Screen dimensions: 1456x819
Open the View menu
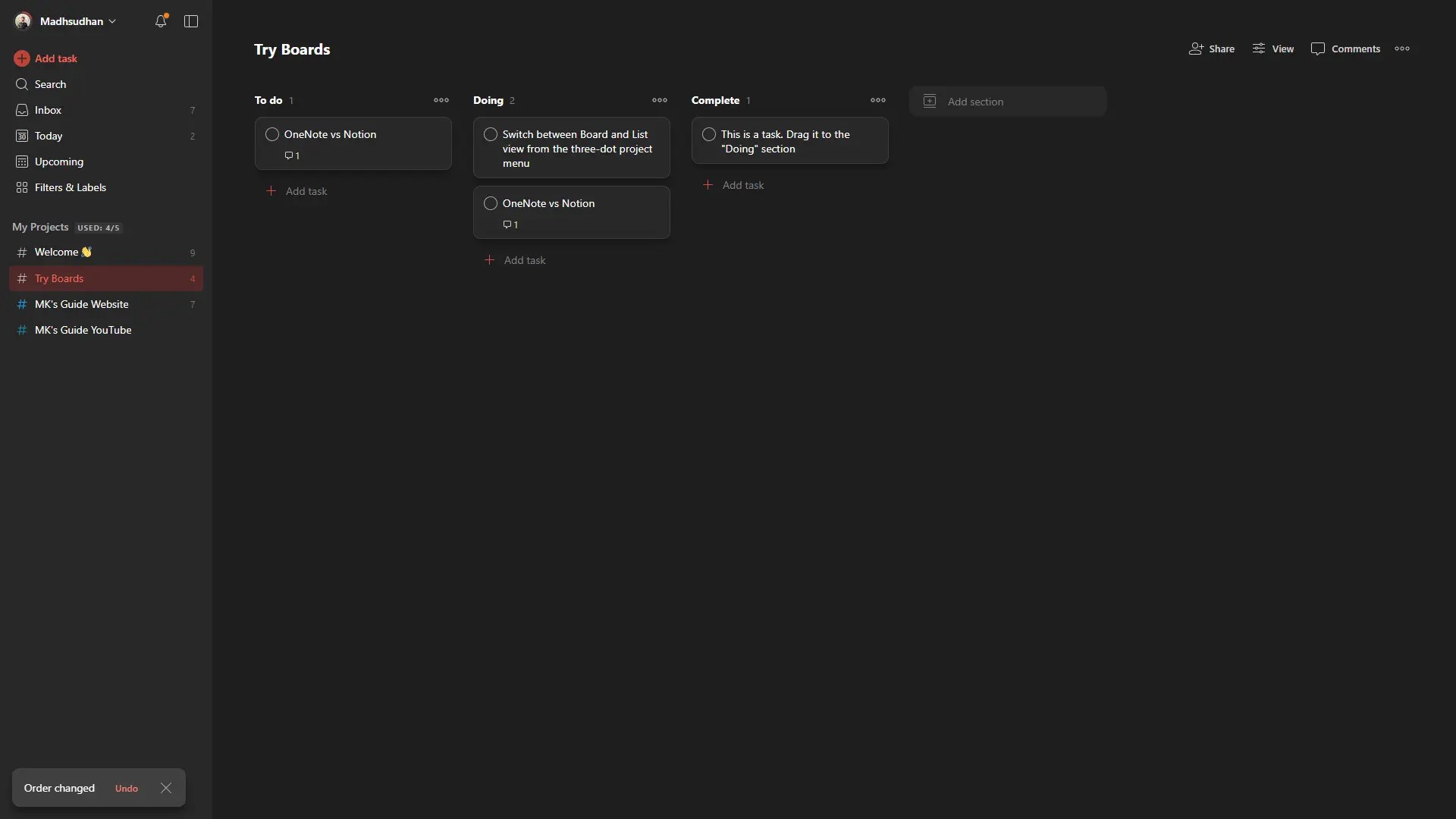pyautogui.click(x=1272, y=49)
